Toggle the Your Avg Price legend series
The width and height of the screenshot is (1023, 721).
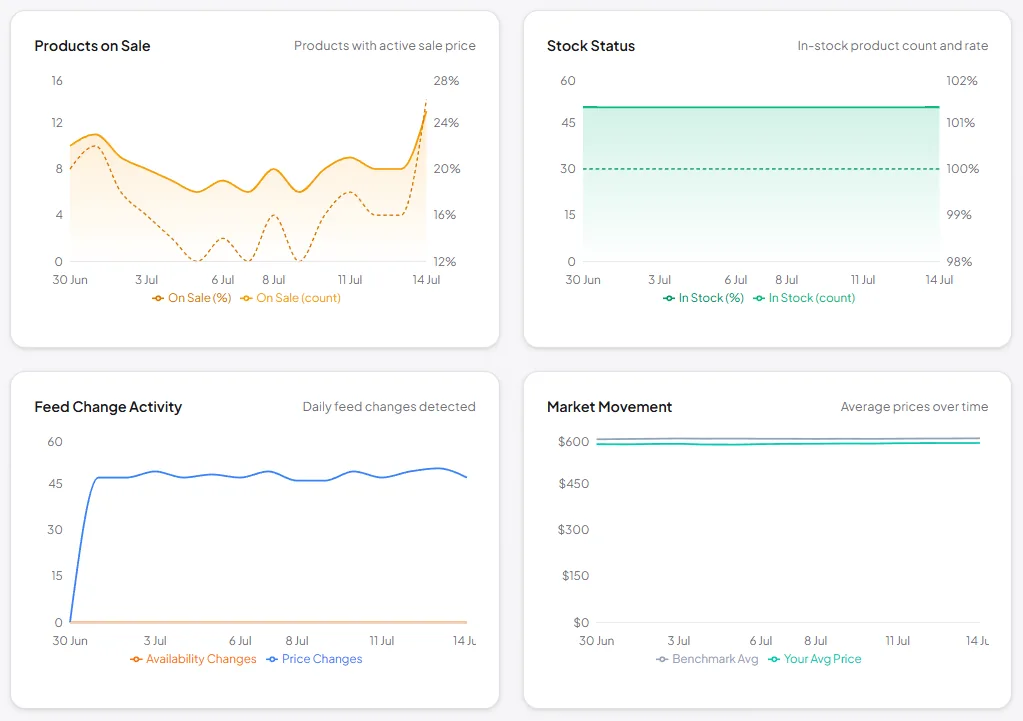815,659
